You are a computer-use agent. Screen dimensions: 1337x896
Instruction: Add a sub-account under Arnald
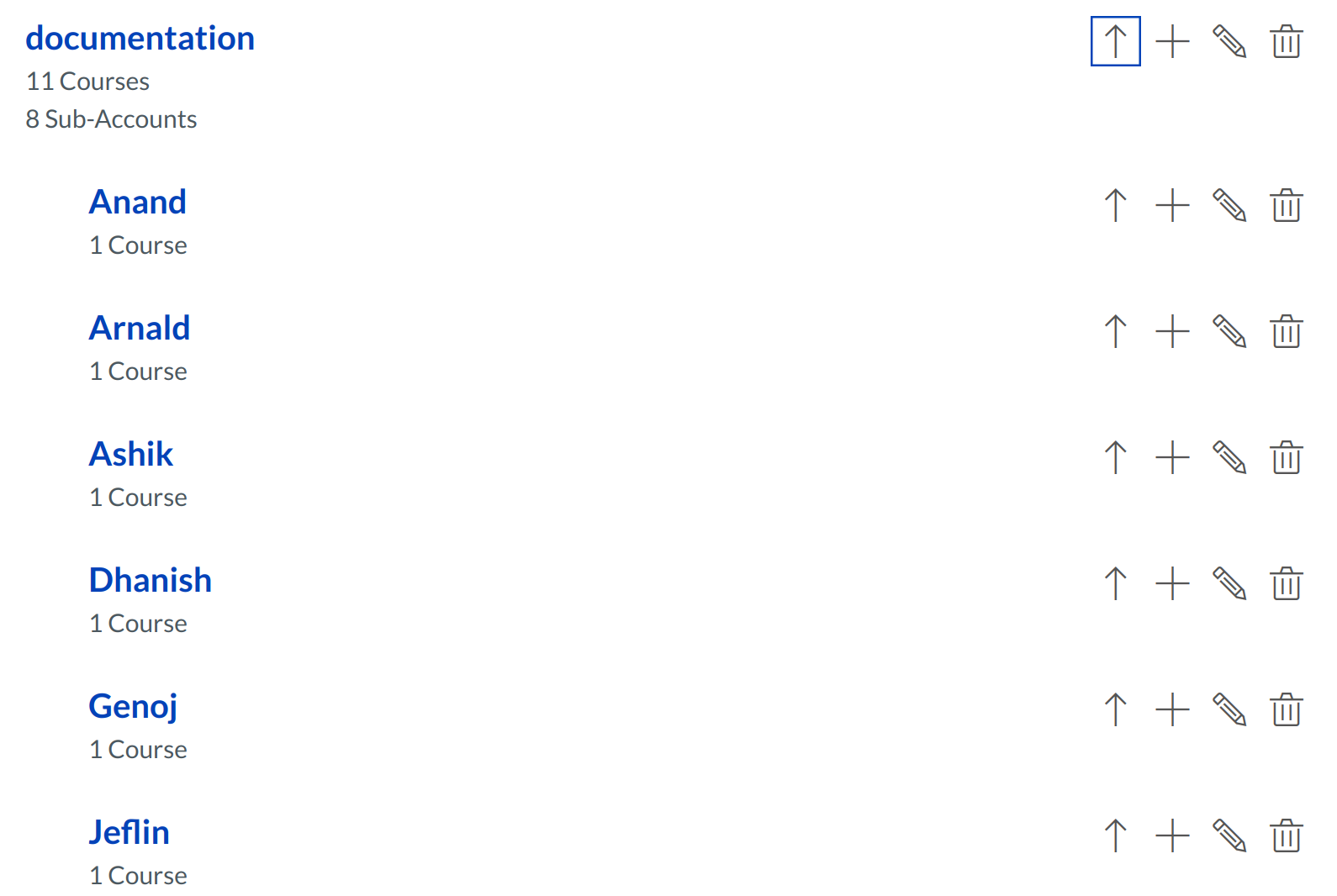1172,331
